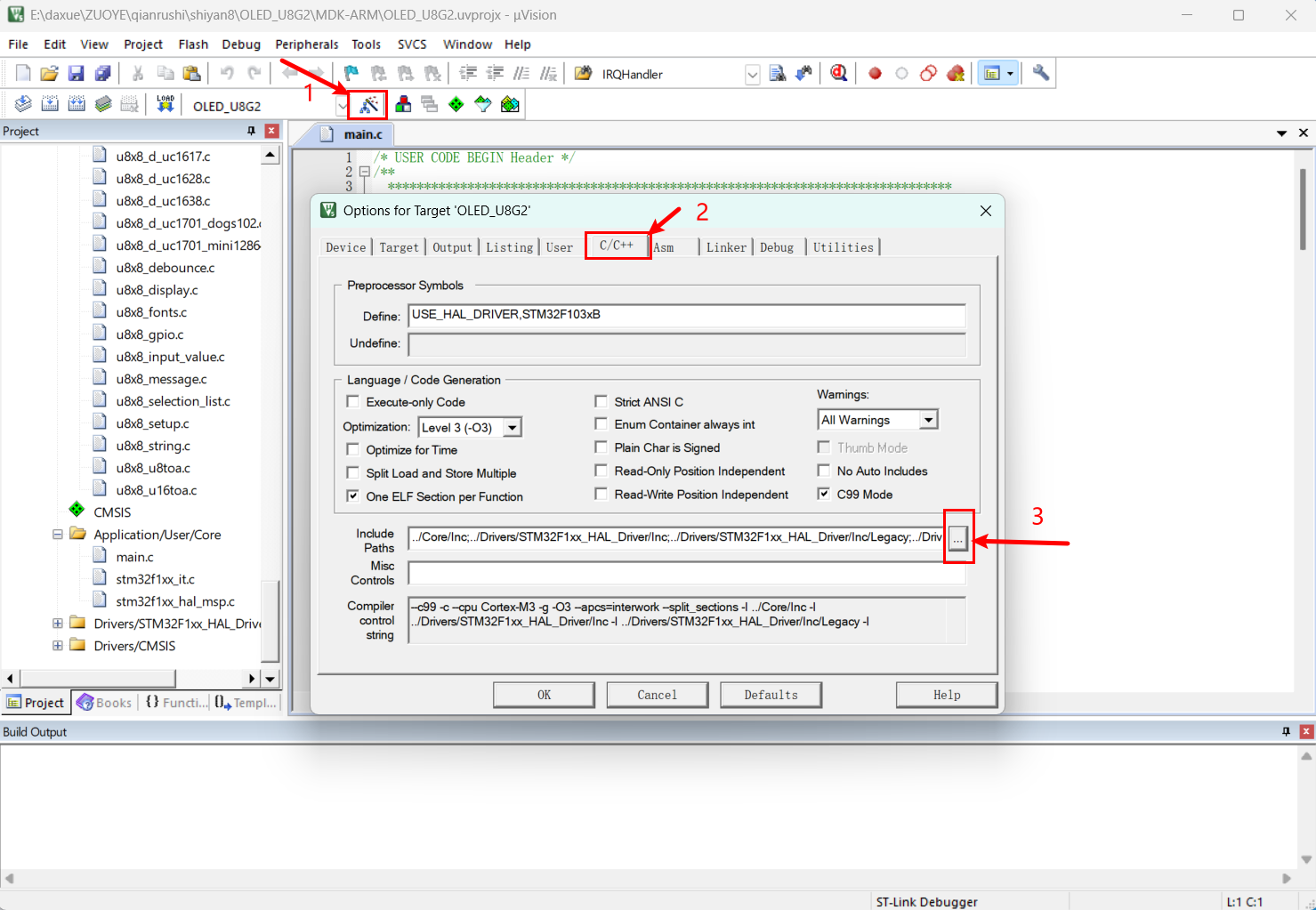Expand the IRQHandler search dropdown

753,75
